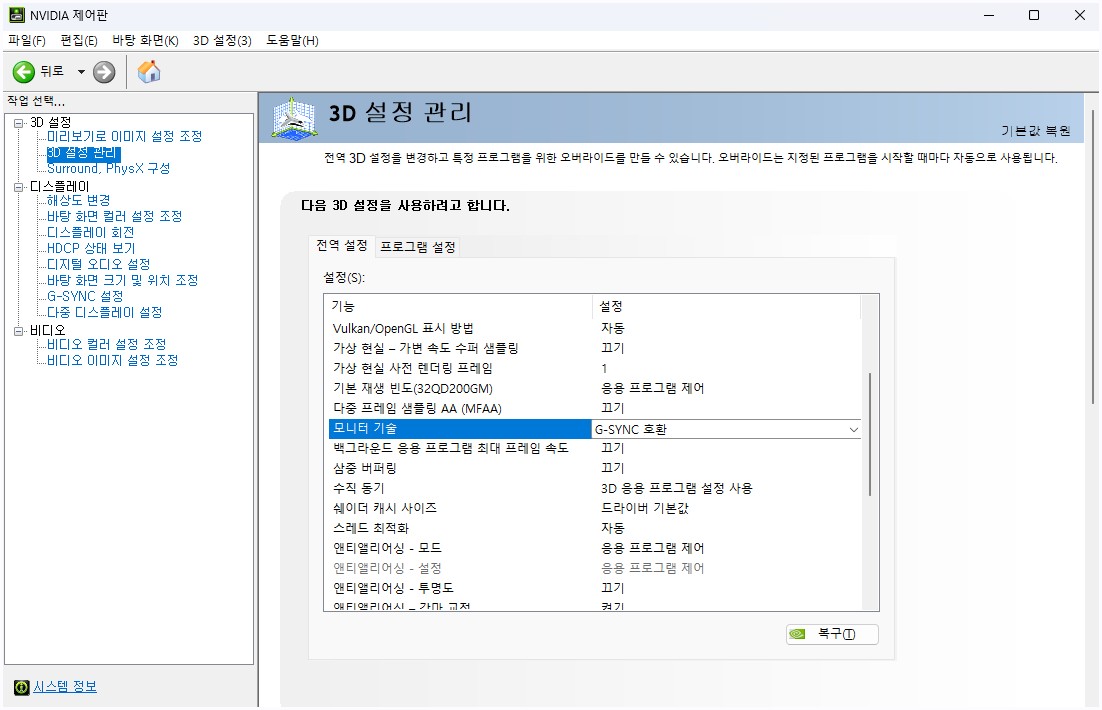Select 가상 현실 – 가변 속도 수퍼 샘플링 row
Screen dimensions: 1102x710
click(595, 348)
